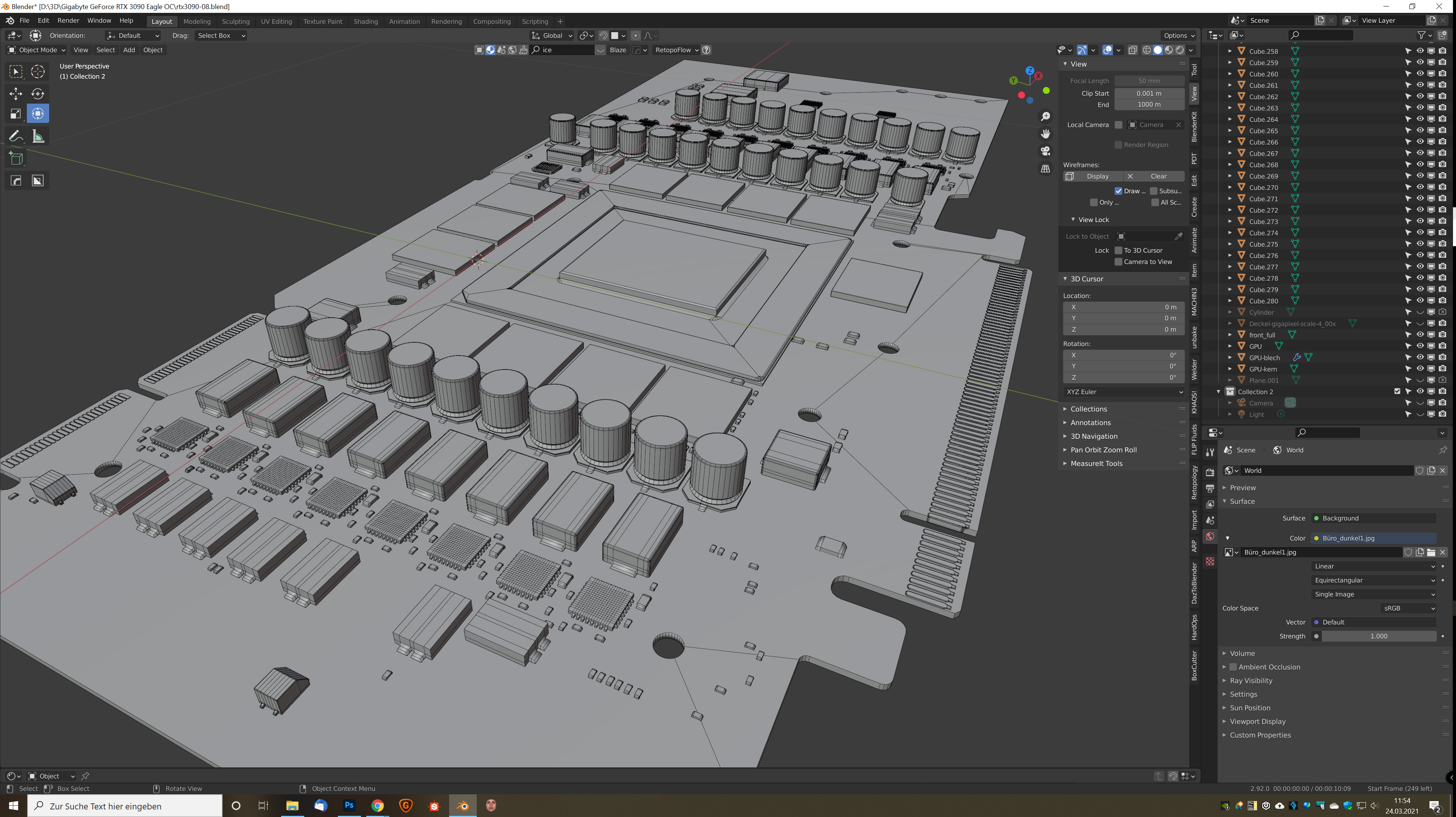Expand the Pan Orbit Zoom Roll panel
The height and width of the screenshot is (817, 1456).
click(x=1103, y=450)
